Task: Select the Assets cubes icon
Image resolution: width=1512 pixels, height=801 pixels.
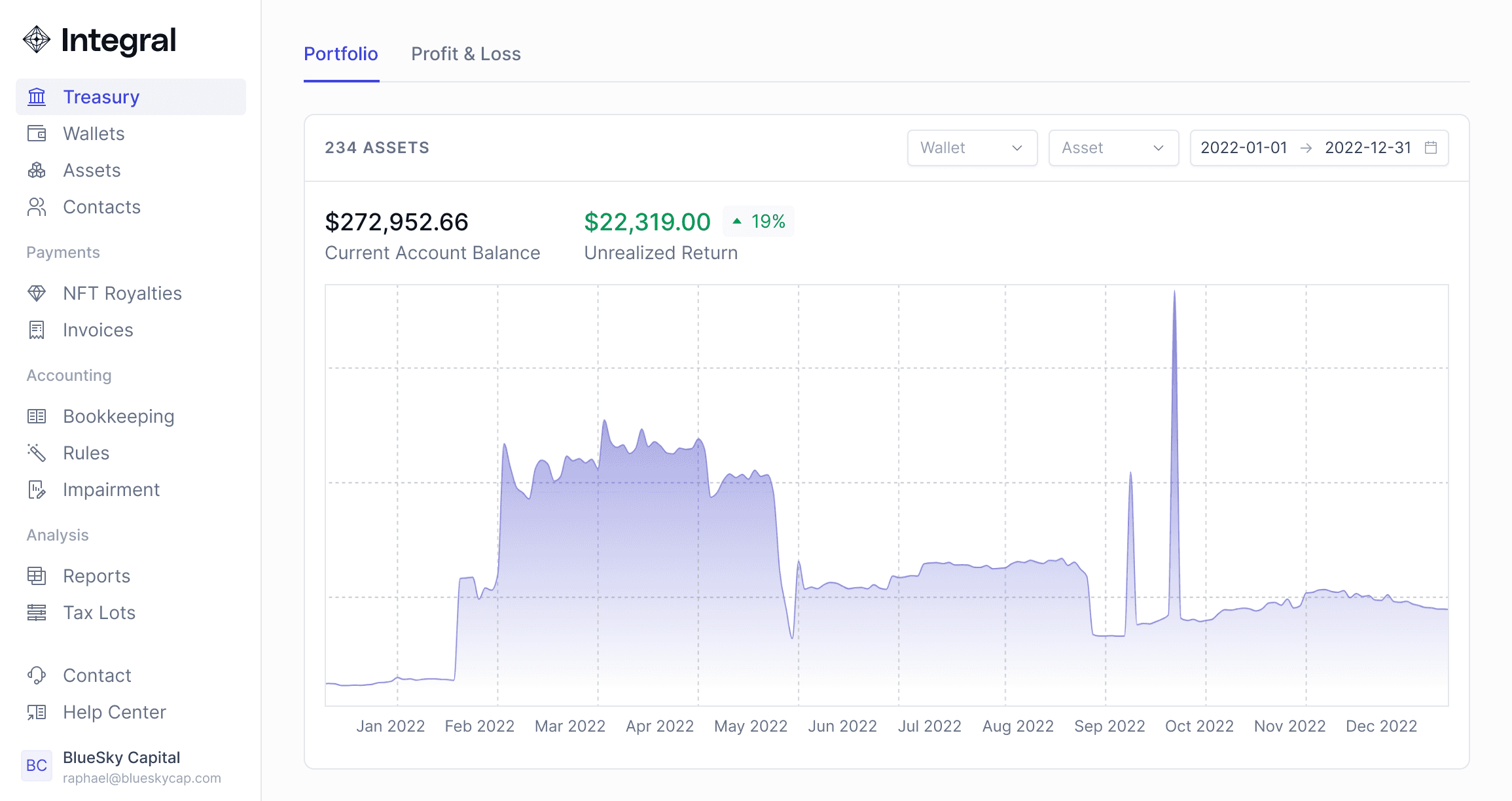Action: pyautogui.click(x=37, y=170)
